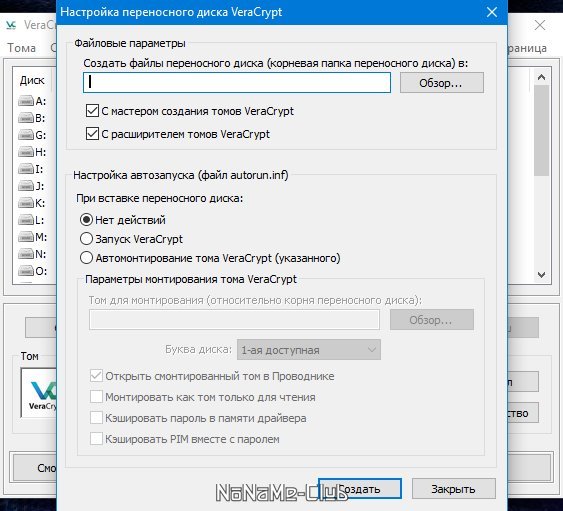Choose the Нет действий radio option
The image size is (563, 511).
coord(86,220)
